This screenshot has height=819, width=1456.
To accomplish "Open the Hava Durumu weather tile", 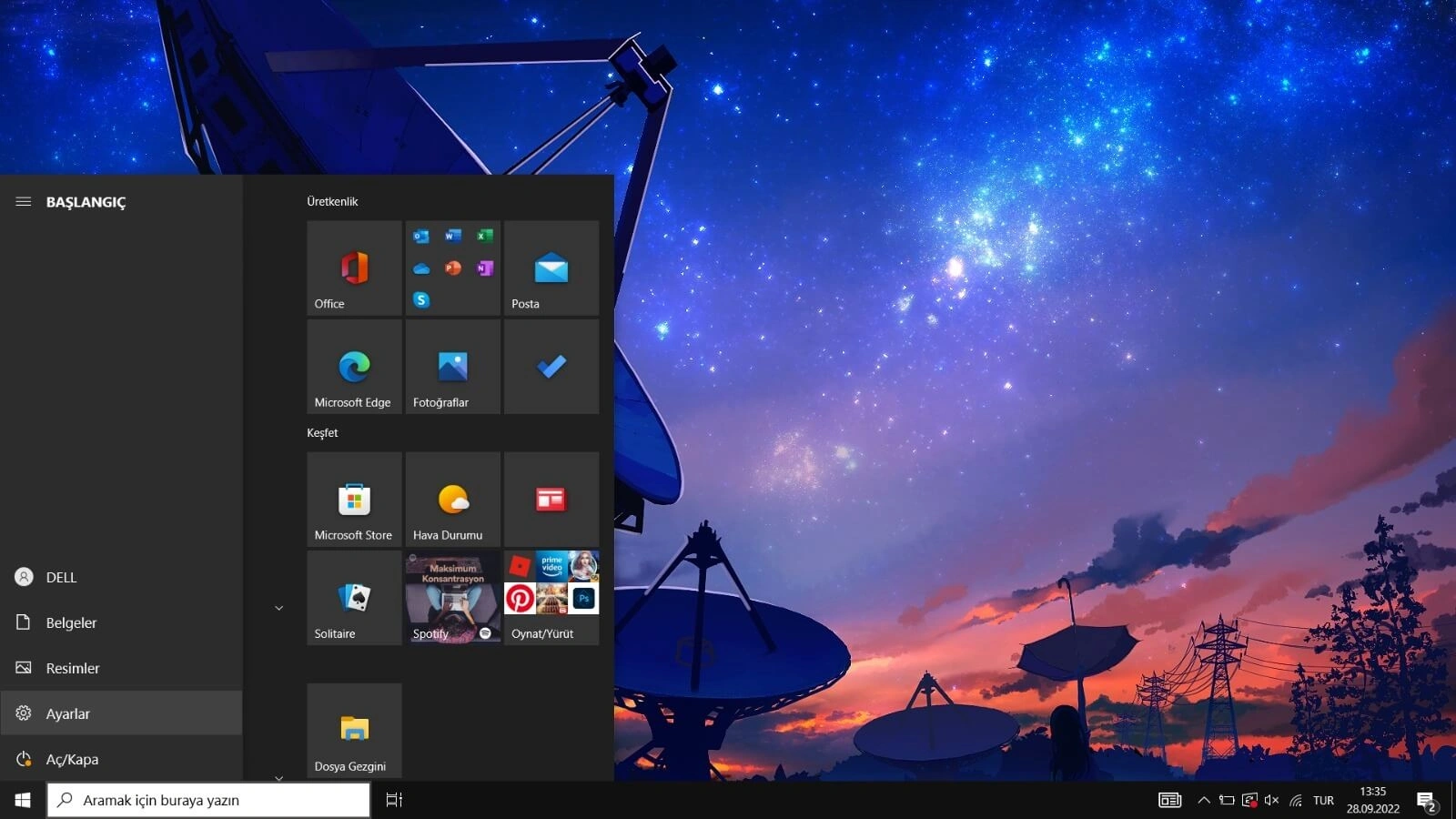I will coord(452,499).
